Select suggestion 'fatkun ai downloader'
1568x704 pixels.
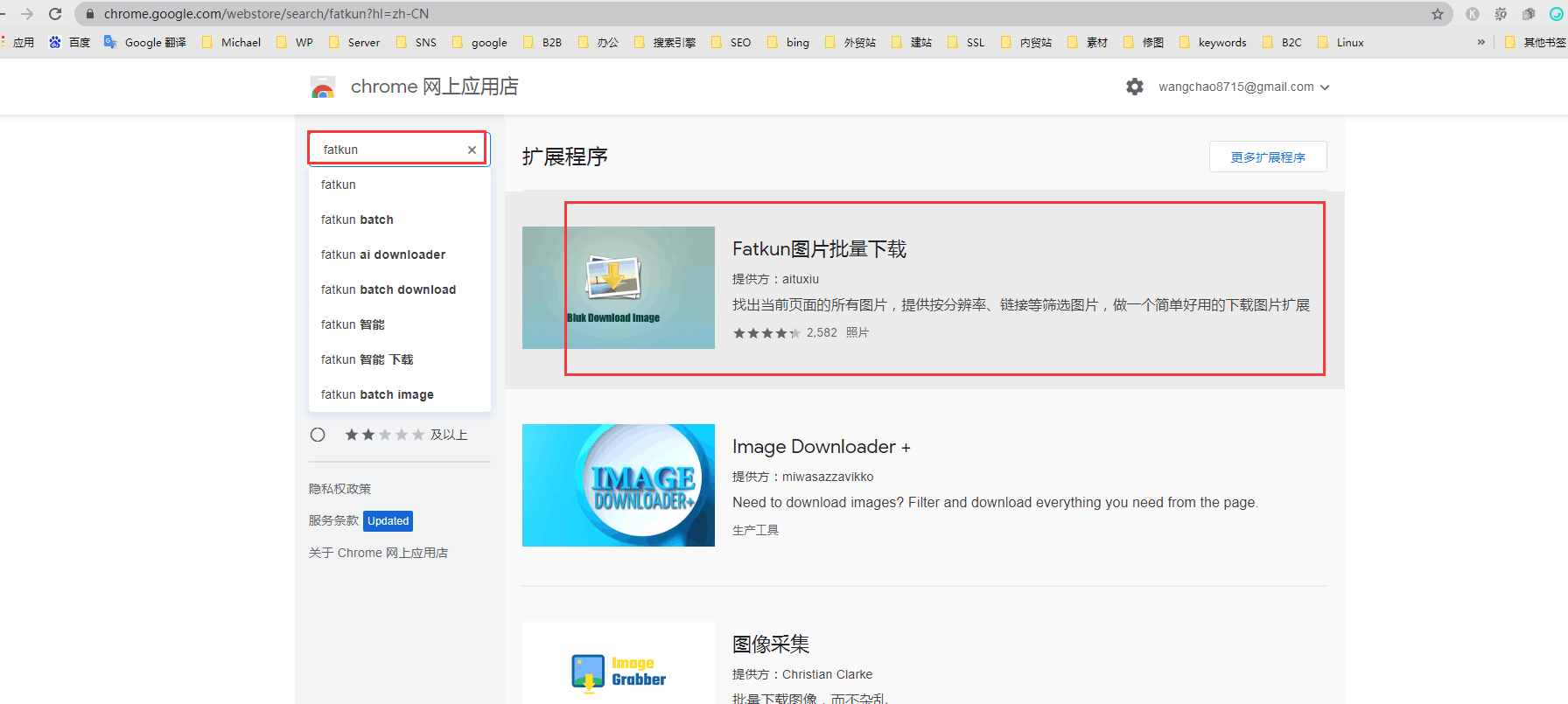point(400,254)
